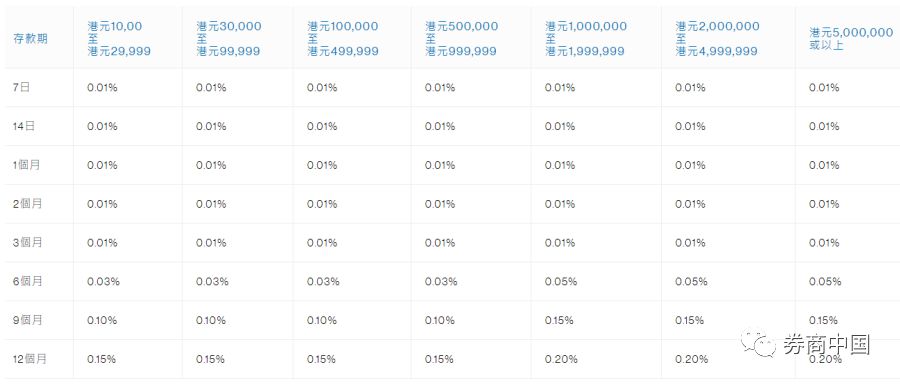This screenshot has height=384, width=900.
Task: Click the 1個月 row label
Action: [26, 165]
